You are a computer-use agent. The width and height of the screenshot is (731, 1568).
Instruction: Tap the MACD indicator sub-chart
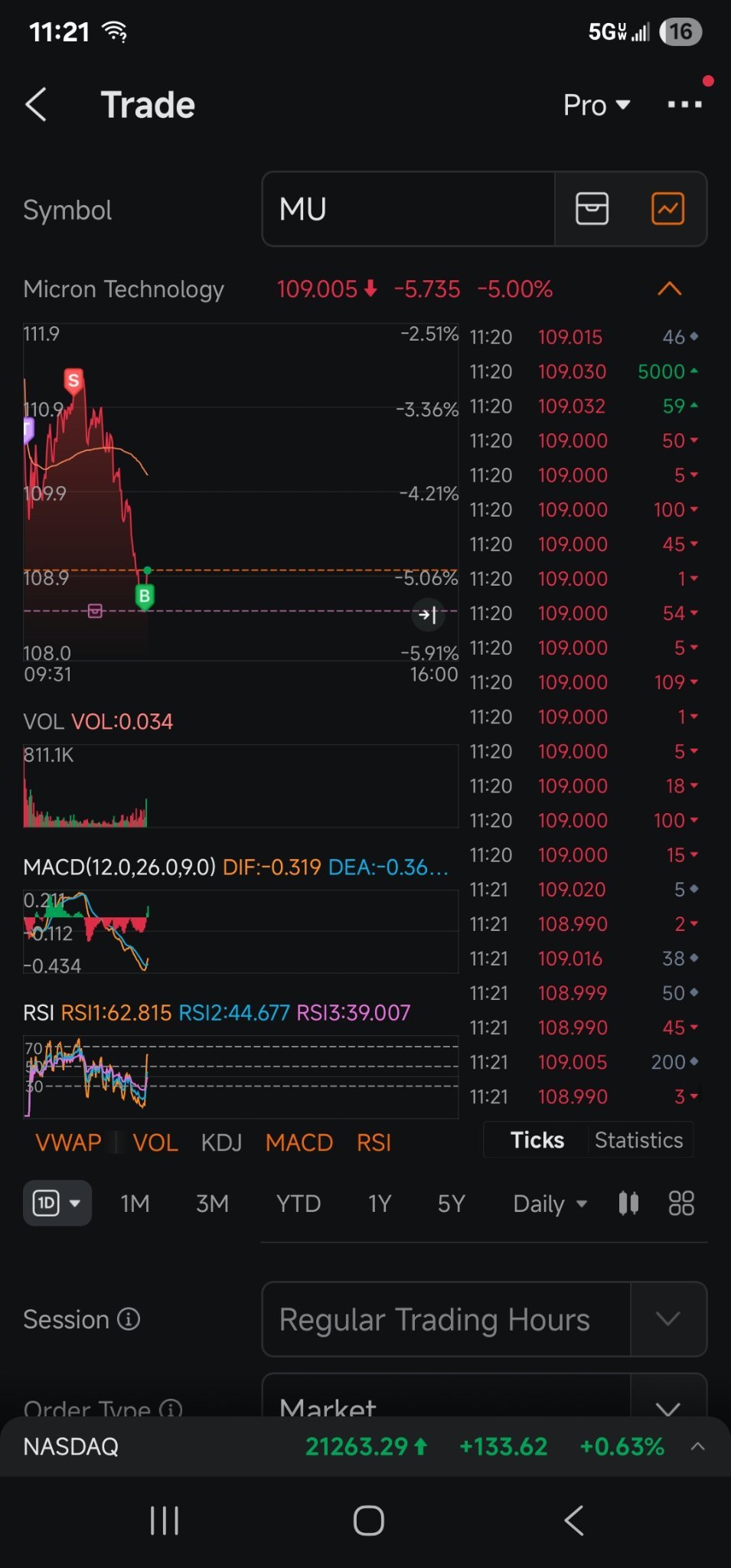[x=240, y=931]
